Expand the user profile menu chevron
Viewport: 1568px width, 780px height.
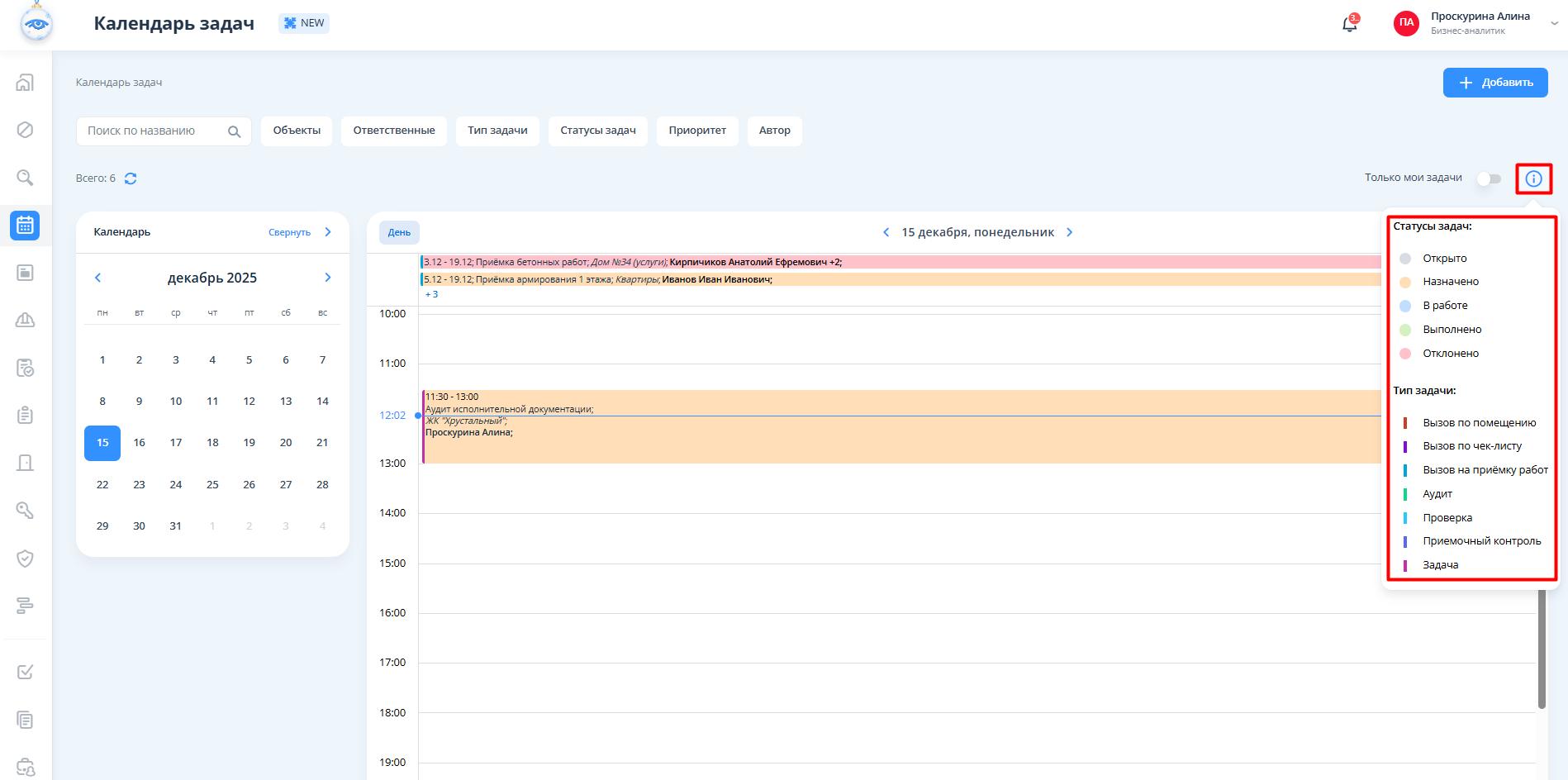(x=1554, y=24)
